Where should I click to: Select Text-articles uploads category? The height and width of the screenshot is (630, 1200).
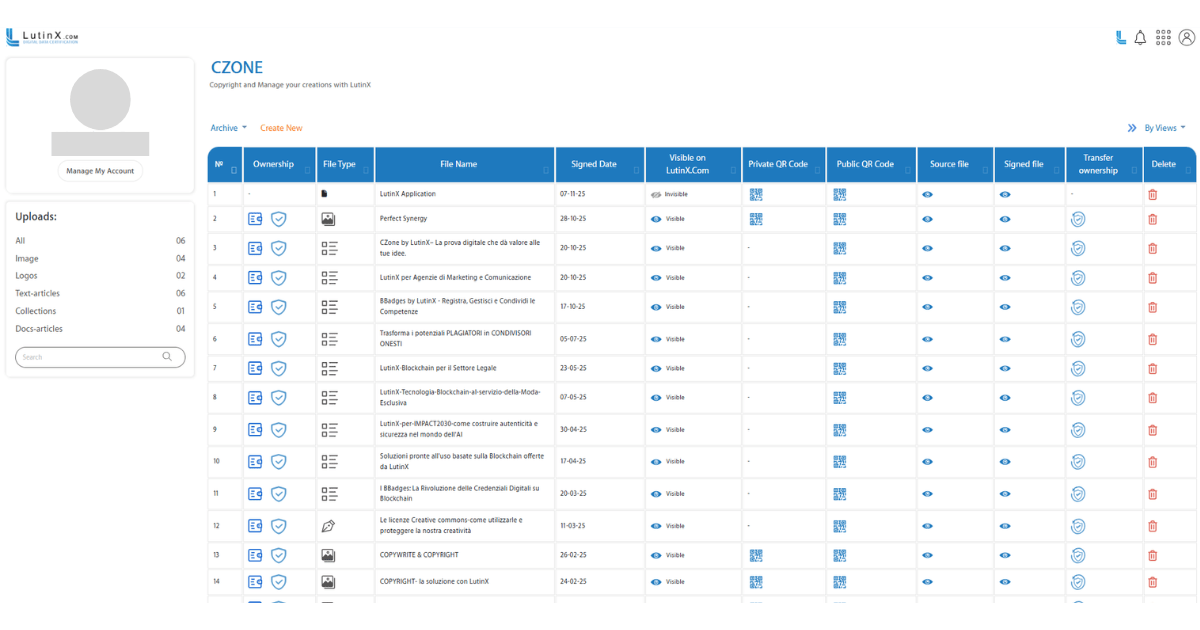pyautogui.click(x=38, y=293)
